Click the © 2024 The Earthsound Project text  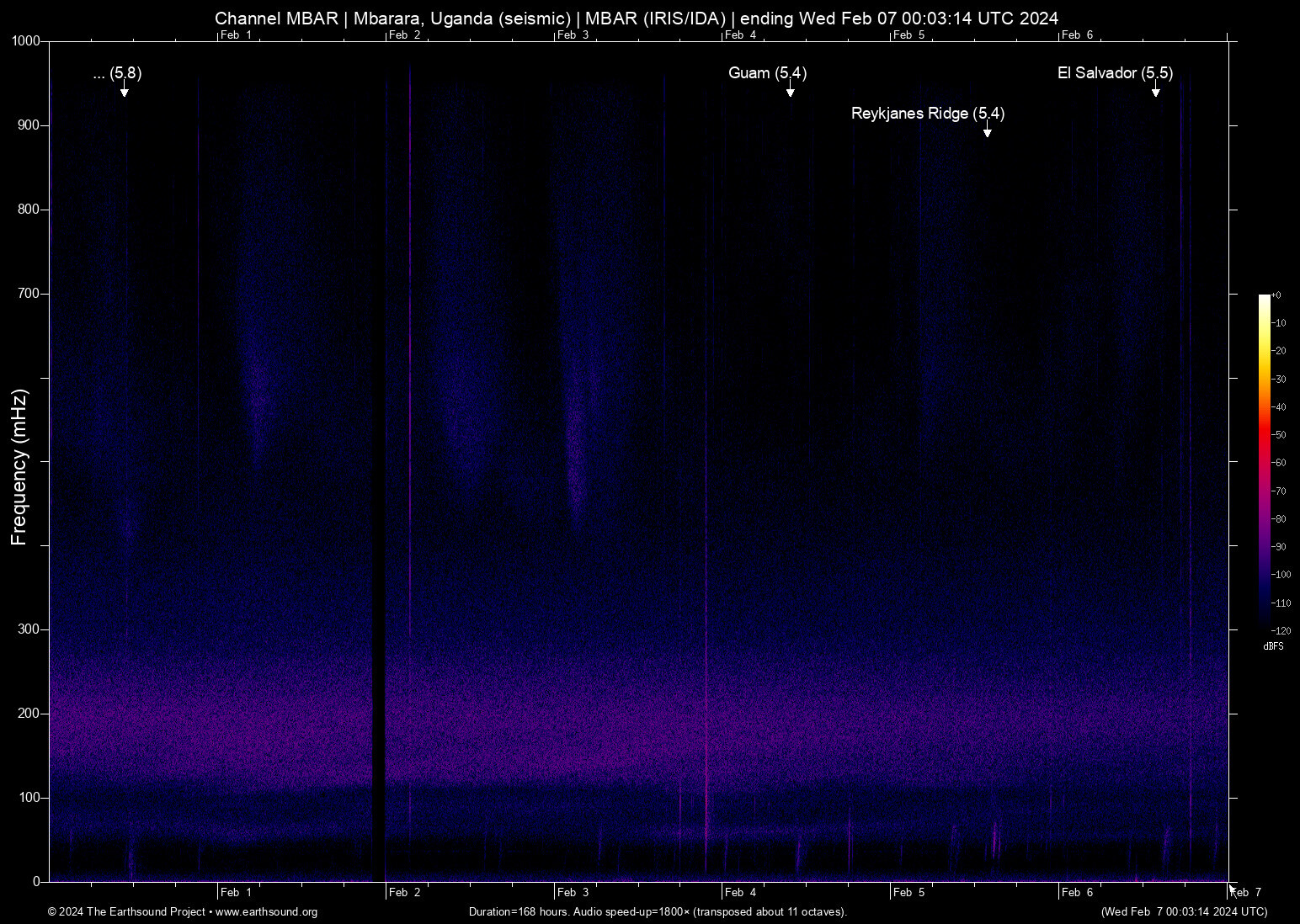coord(127,912)
